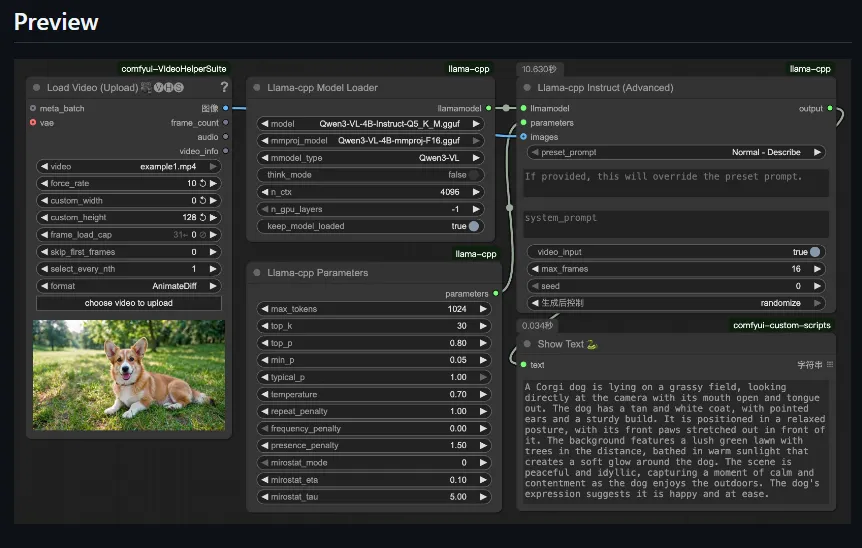Collapse the Llama-cpp Parameters node dot
This screenshot has height=548, width=862.
point(257,273)
